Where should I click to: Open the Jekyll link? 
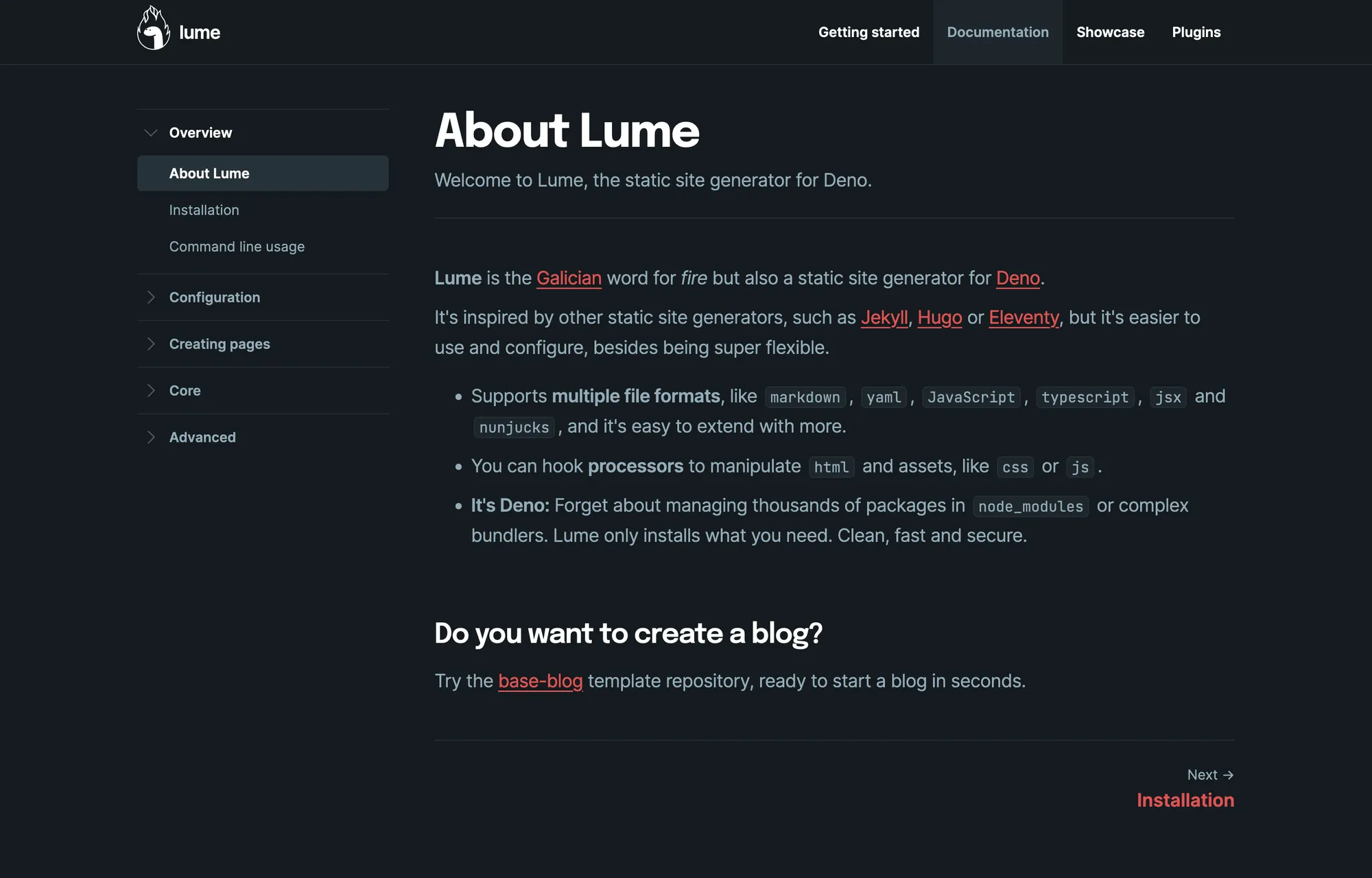(x=884, y=318)
